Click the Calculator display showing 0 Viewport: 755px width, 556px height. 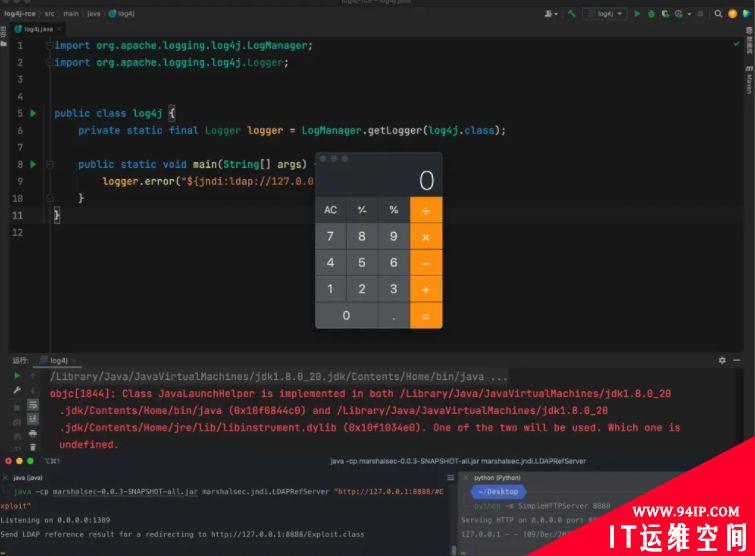(378, 181)
